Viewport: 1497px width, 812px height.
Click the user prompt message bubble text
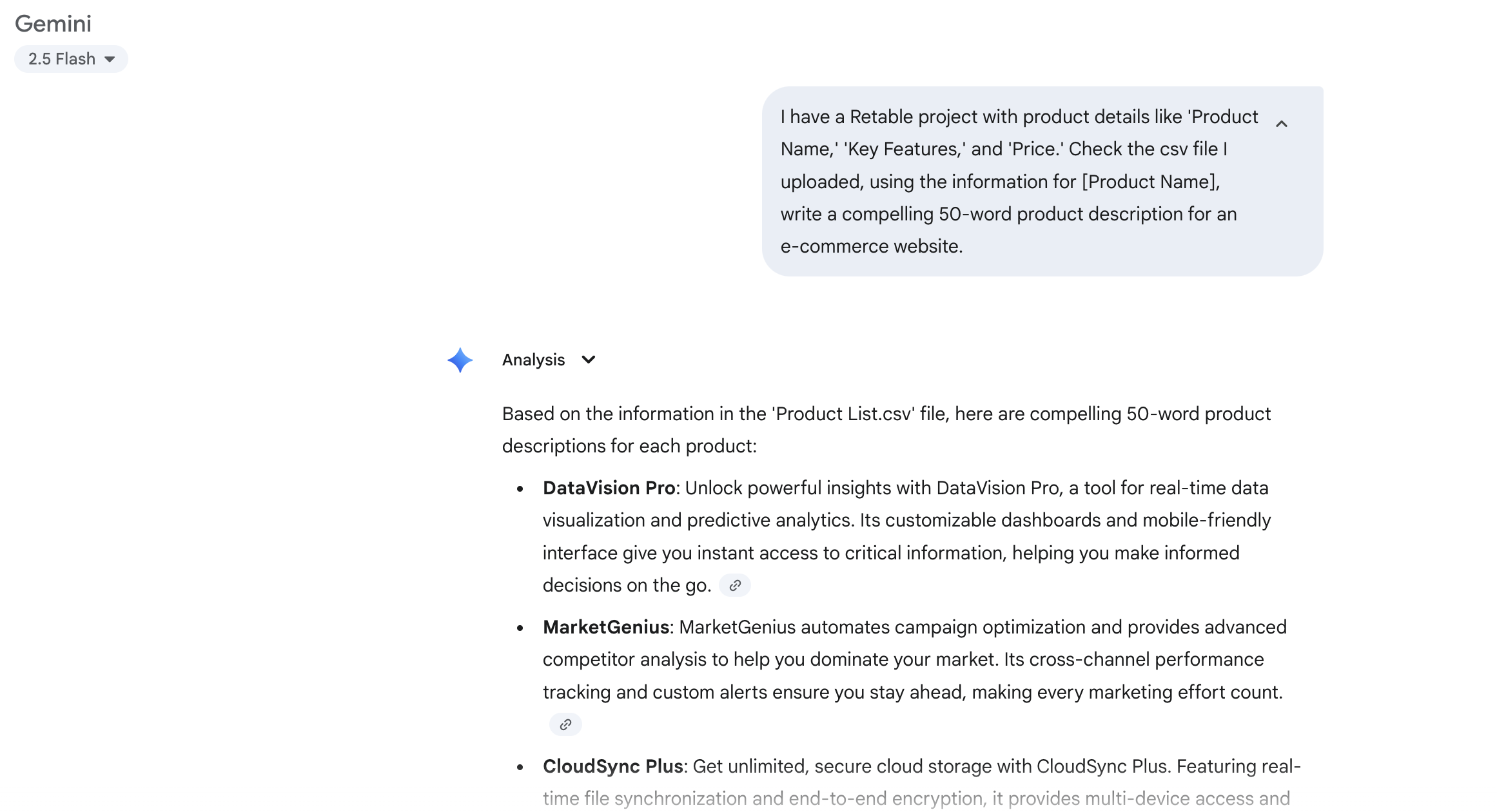point(1019,182)
